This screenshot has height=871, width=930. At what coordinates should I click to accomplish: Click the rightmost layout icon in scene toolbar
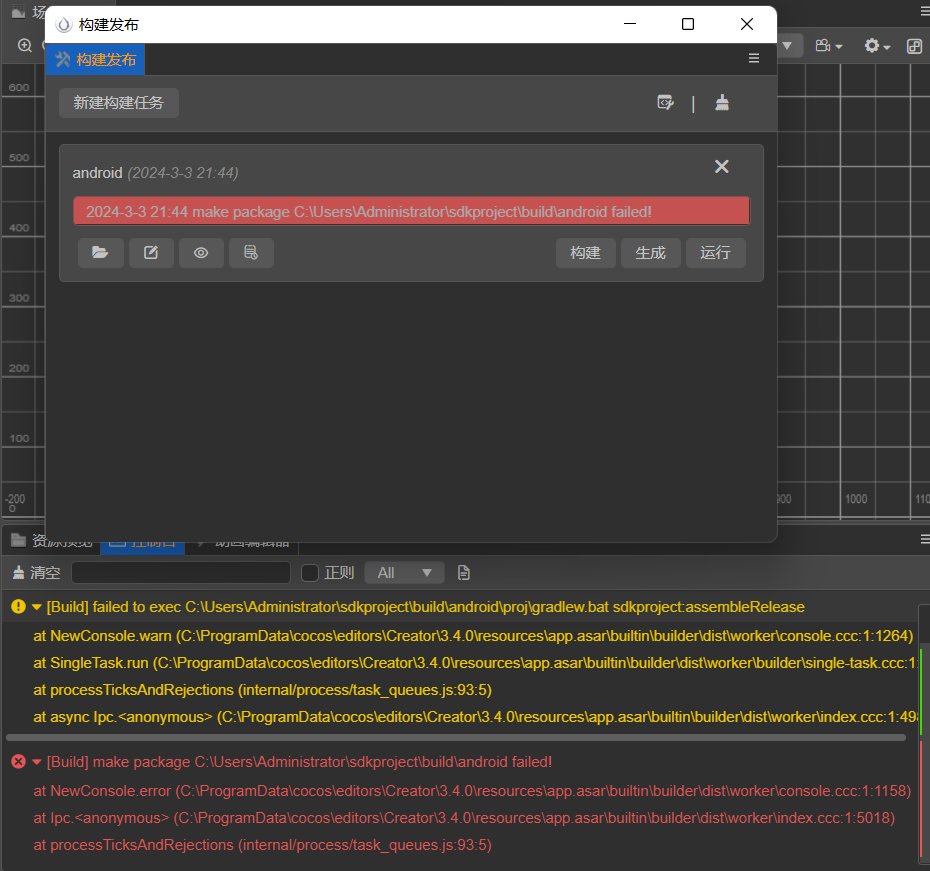click(914, 46)
